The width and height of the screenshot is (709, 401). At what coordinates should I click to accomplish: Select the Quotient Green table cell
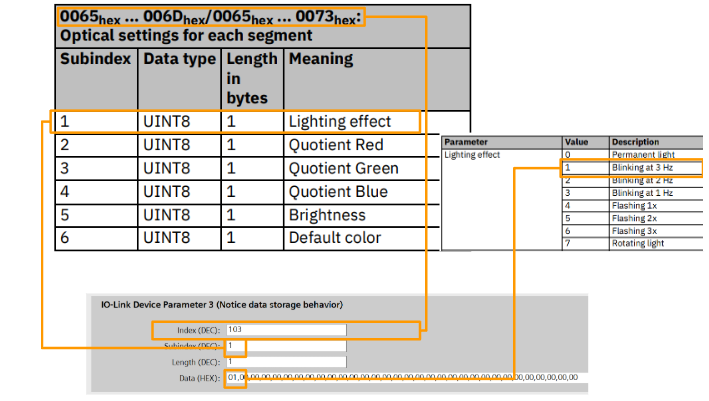coord(343,168)
